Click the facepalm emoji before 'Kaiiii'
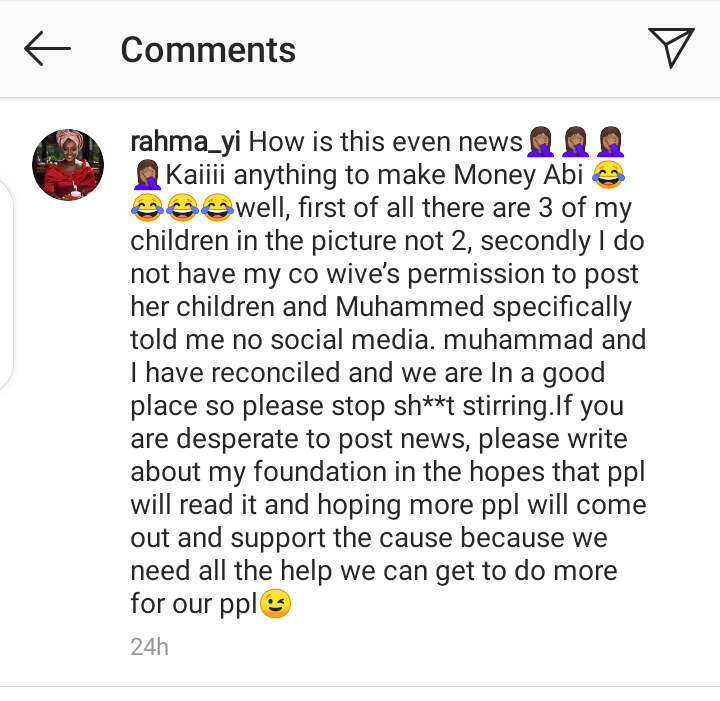 click(147, 175)
